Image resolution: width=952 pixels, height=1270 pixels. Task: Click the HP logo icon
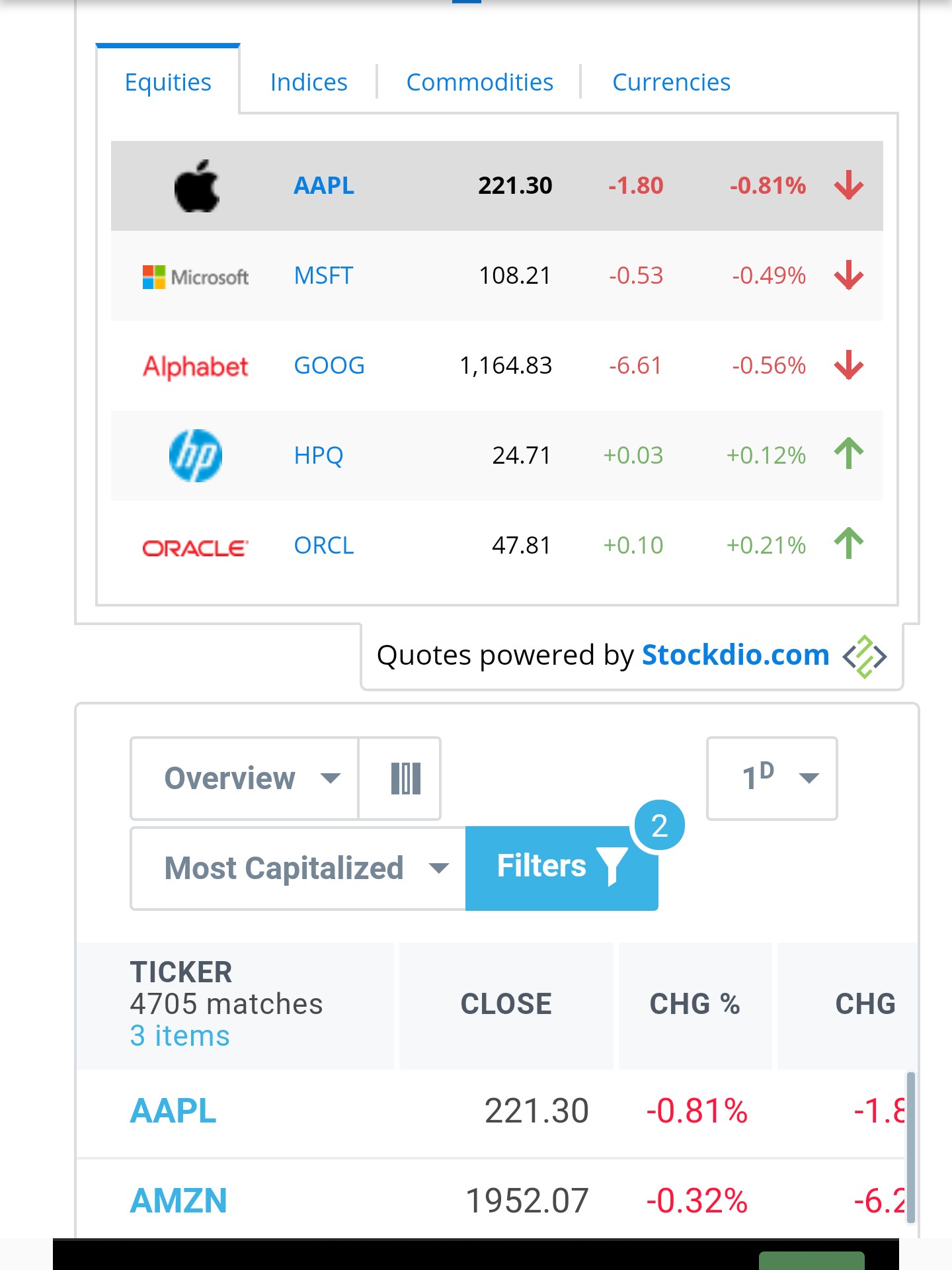pyautogui.click(x=196, y=456)
